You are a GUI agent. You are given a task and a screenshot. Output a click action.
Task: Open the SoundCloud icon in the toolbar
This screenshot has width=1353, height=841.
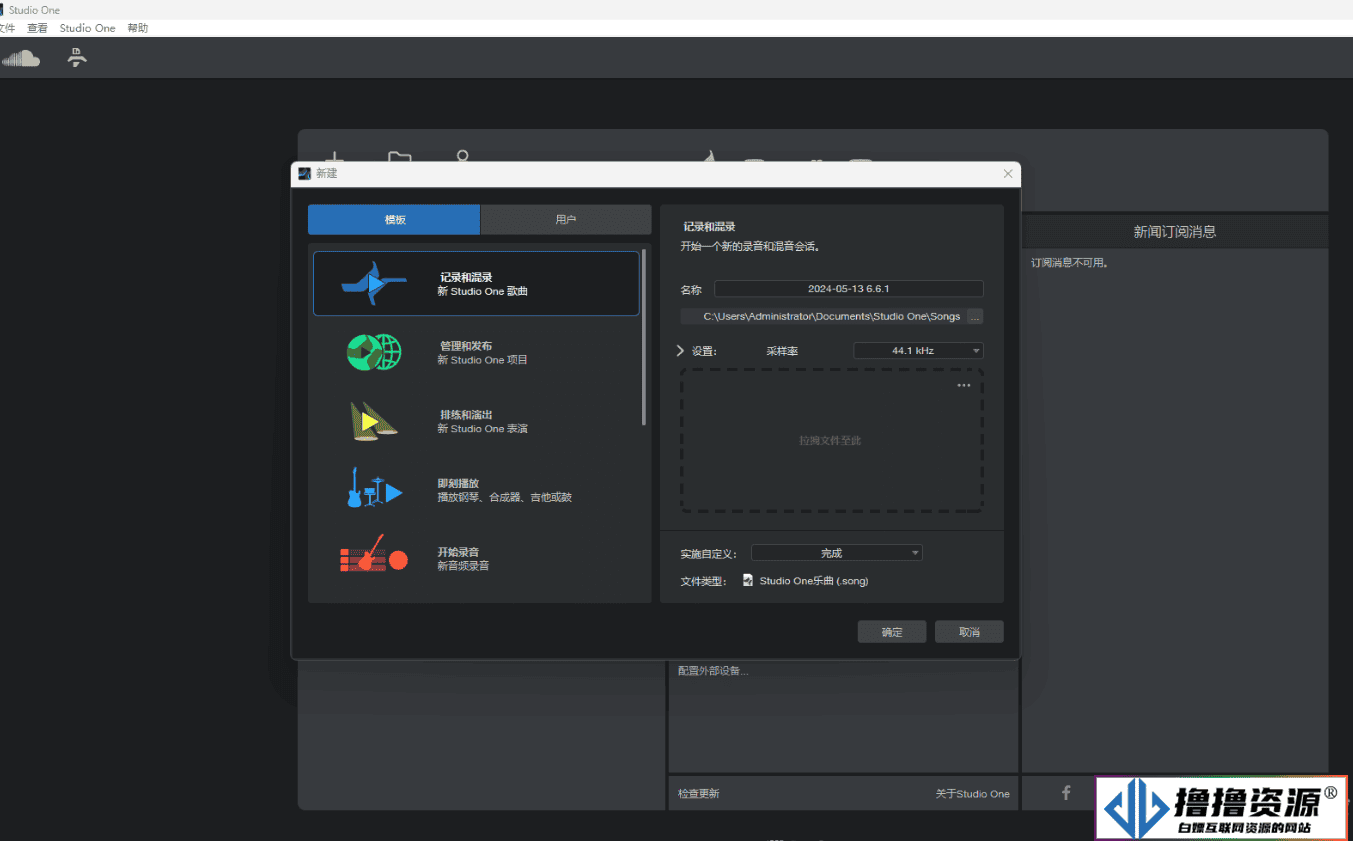tap(21, 59)
